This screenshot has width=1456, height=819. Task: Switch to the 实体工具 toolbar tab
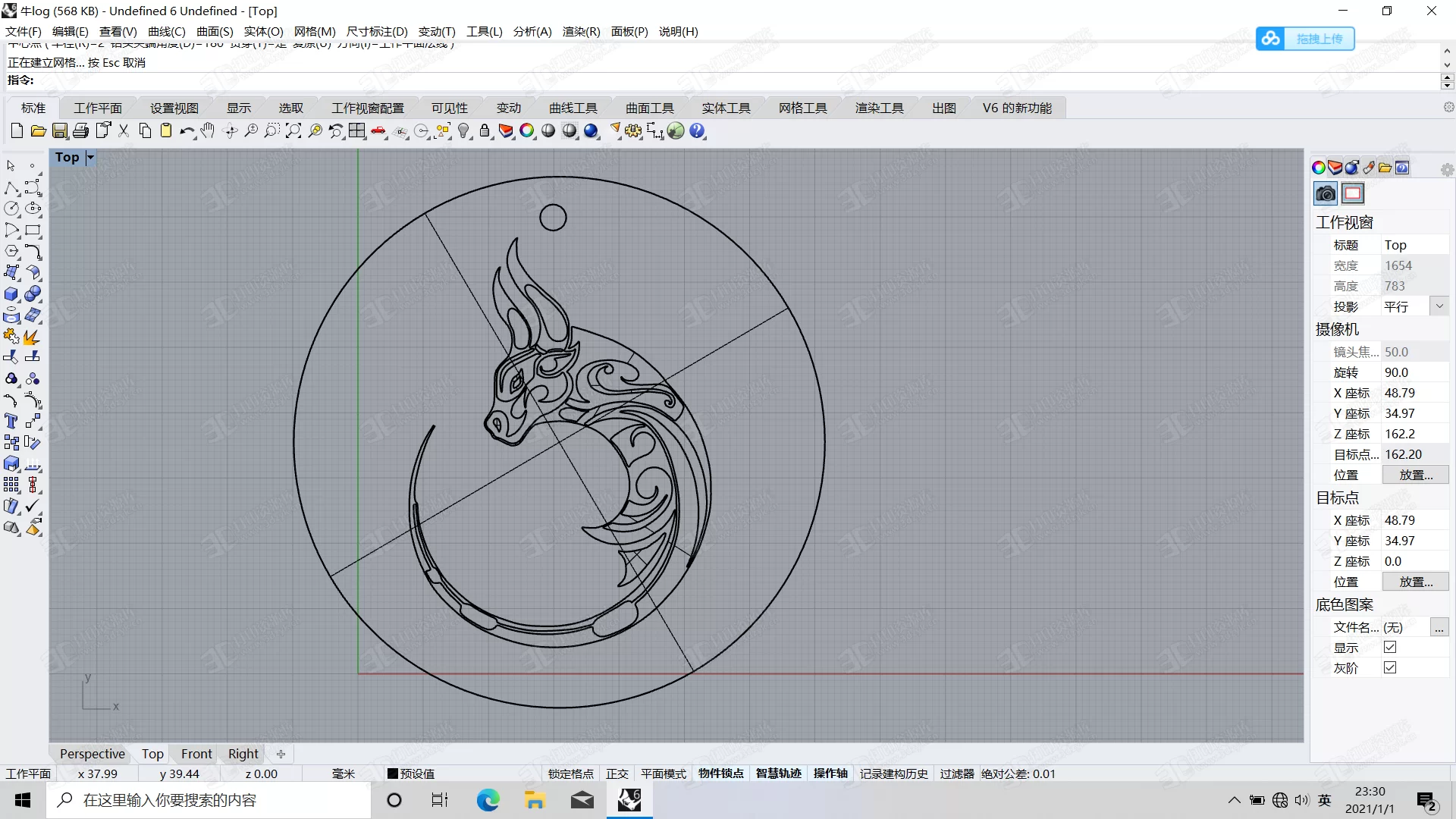(726, 108)
